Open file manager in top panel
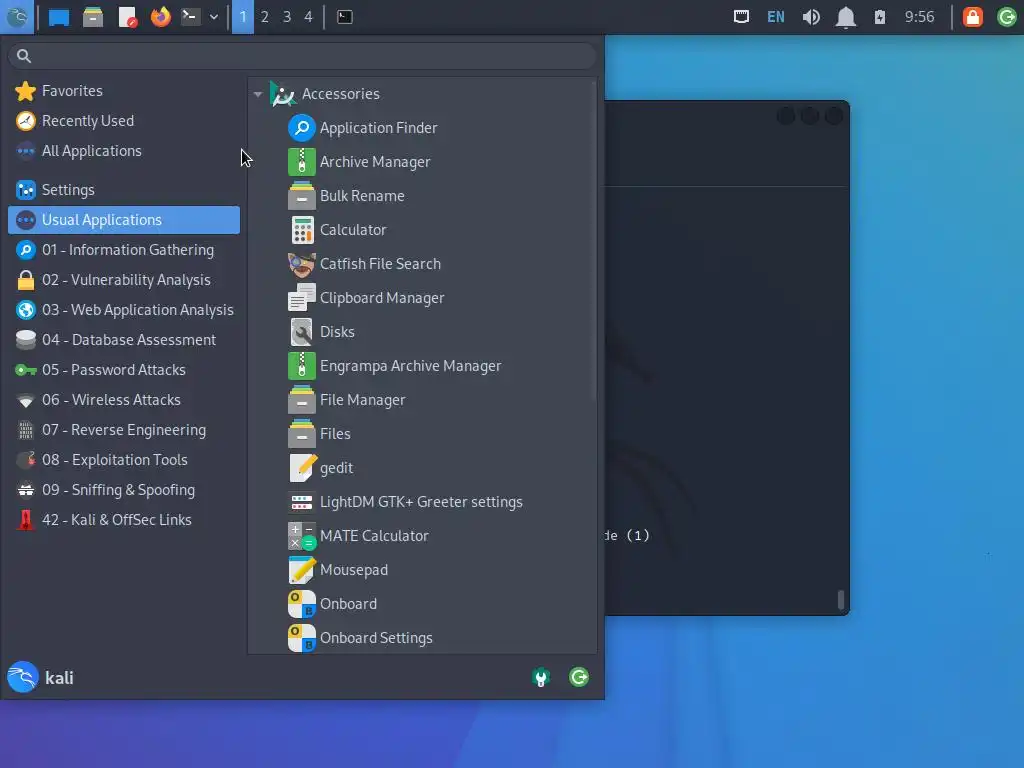The image size is (1024, 768). pos(93,17)
